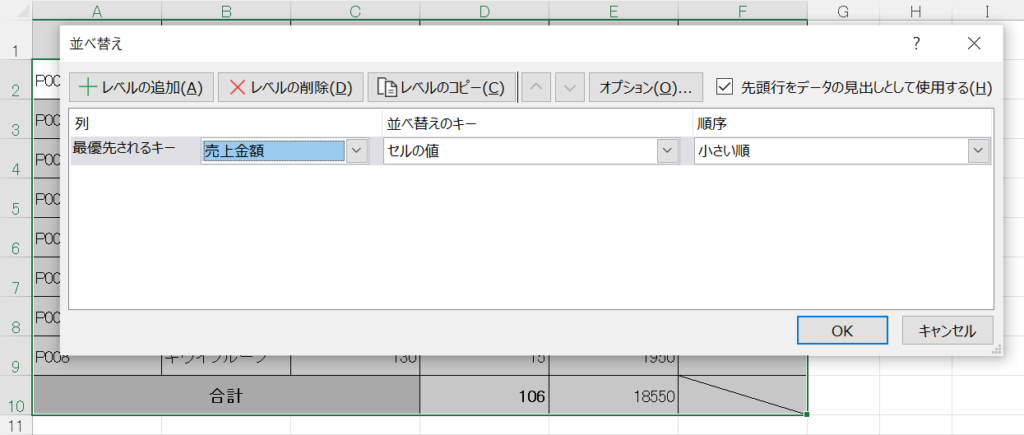
Task: Close the 並べ替え dialog with X
Action: coord(975,44)
